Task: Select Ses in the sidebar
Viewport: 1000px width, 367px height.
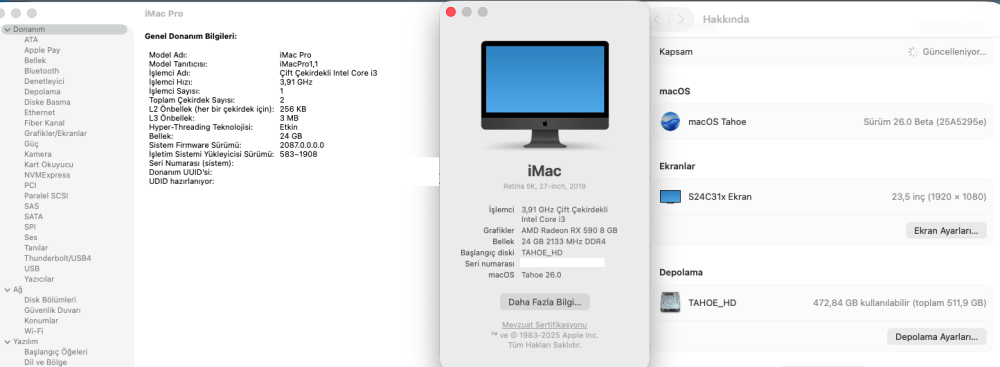Action: click(x=31, y=237)
